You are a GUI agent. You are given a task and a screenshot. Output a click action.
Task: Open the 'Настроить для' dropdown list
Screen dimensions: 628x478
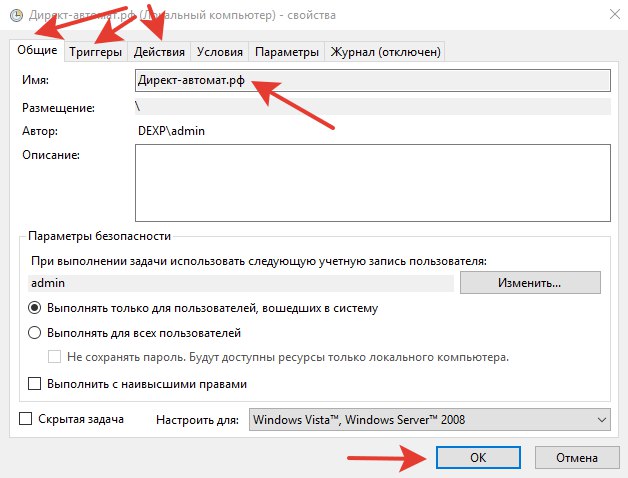tap(429, 420)
